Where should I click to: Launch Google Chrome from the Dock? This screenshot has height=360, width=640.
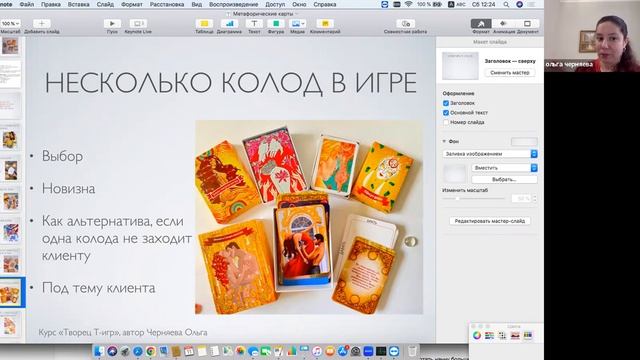click(151, 351)
